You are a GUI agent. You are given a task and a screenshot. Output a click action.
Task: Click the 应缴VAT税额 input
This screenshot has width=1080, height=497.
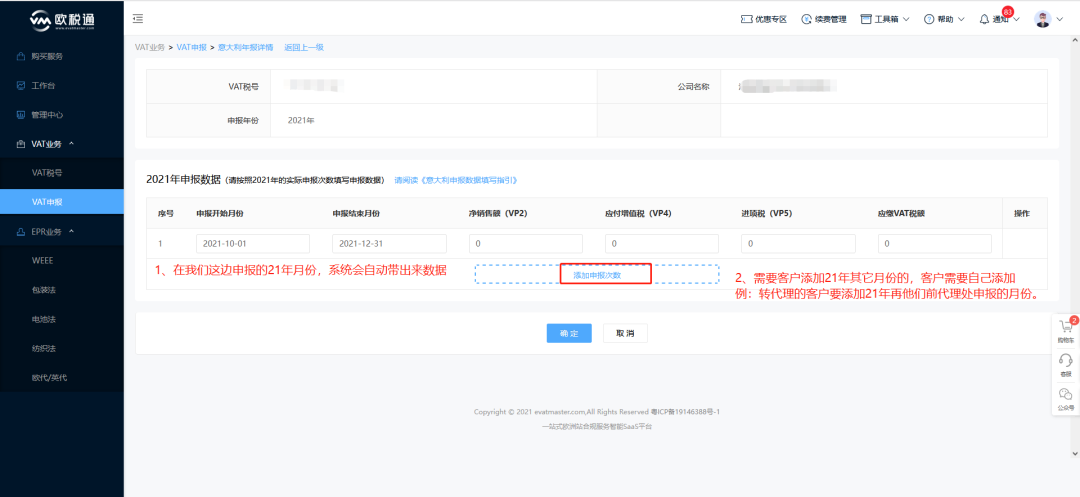tap(935, 244)
